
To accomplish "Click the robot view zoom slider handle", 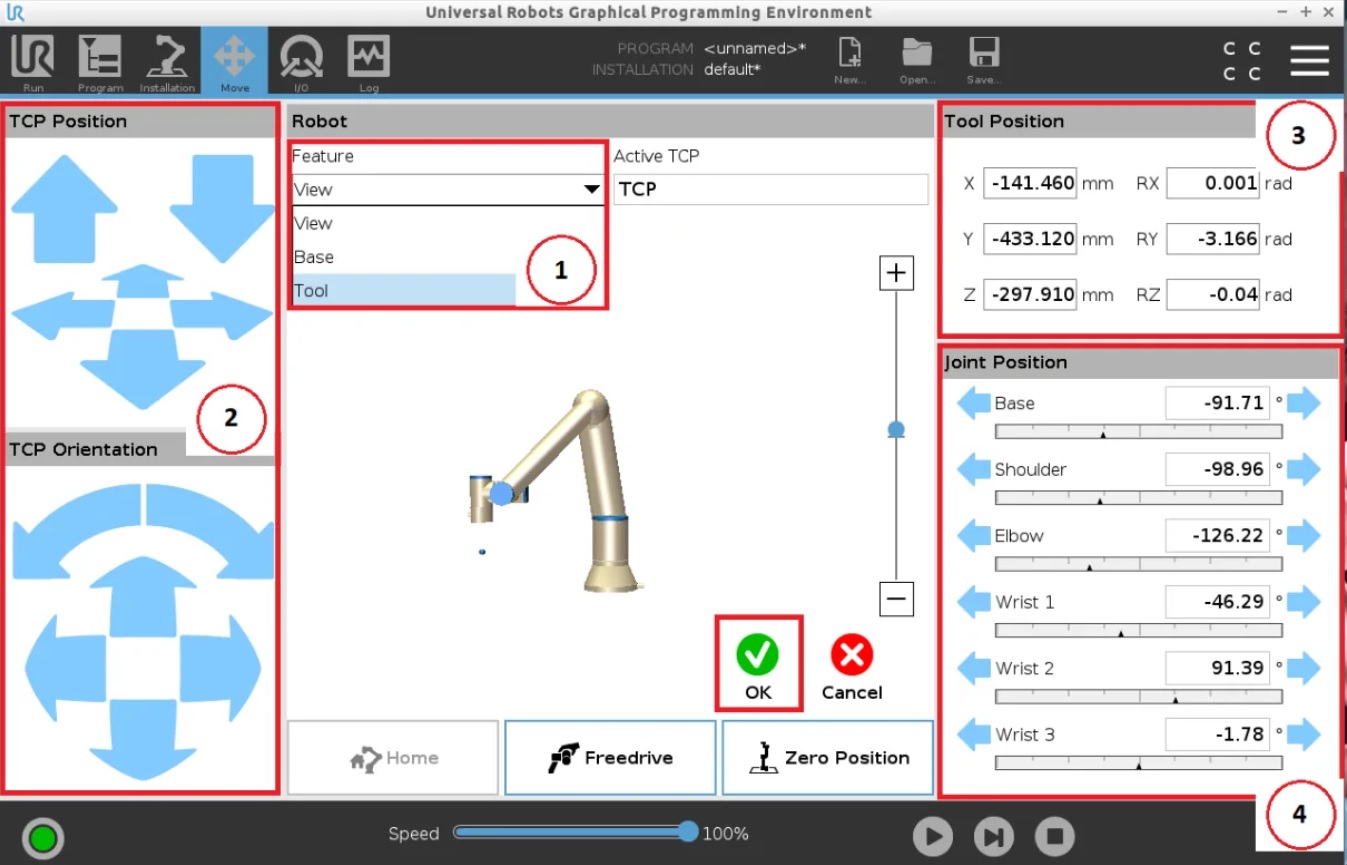I will (x=896, y=429).
